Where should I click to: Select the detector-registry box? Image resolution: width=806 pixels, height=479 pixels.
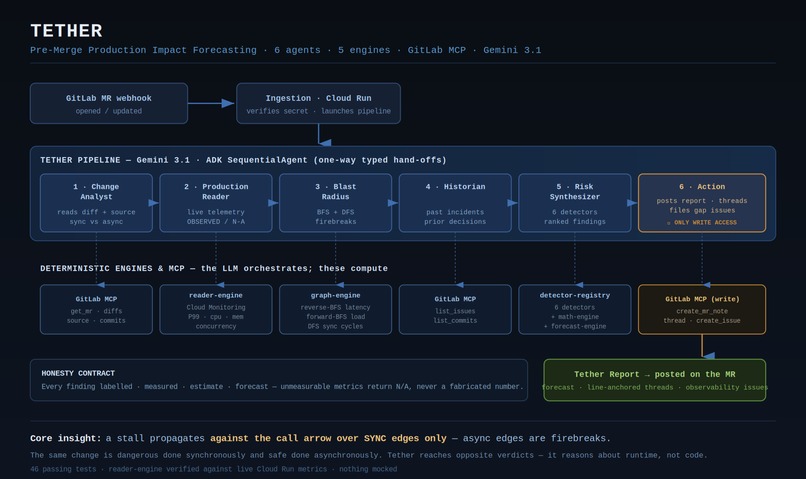575,309
